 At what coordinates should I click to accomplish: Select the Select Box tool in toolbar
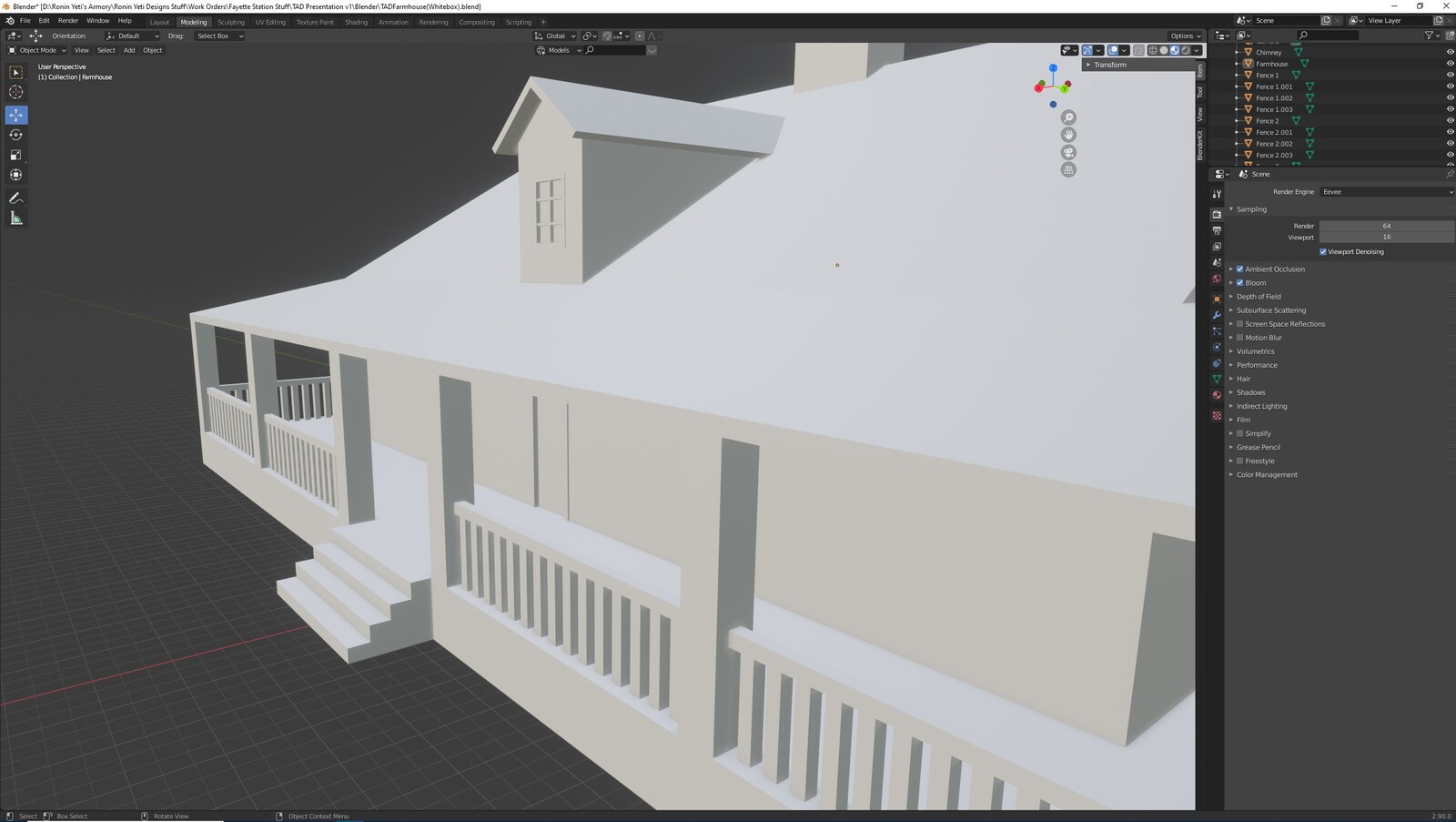click(x=16, y=73)
